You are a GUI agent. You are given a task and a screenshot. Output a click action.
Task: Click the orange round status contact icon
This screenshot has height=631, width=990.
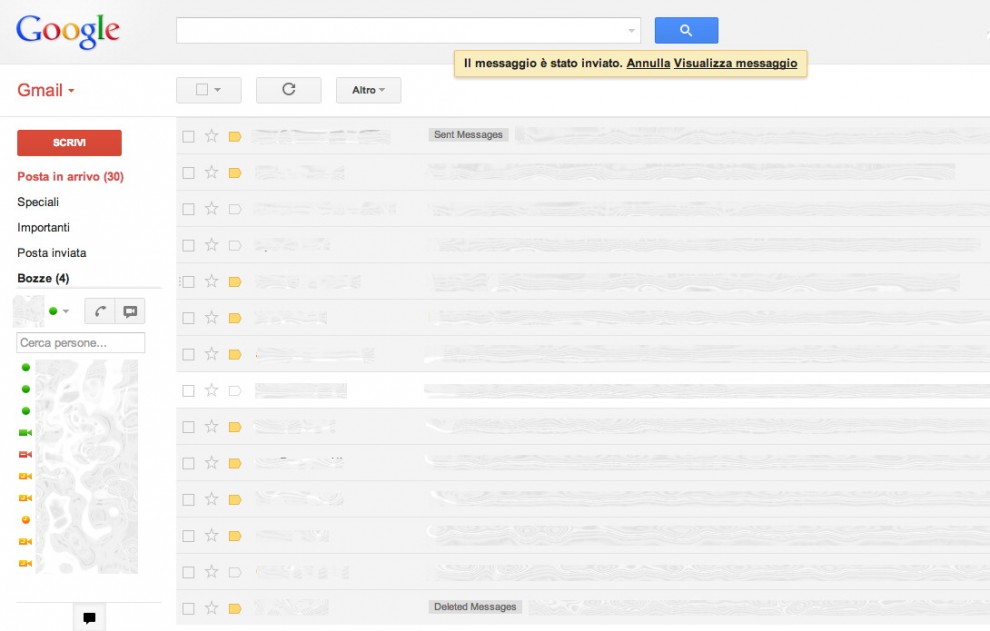click(26, 520)
